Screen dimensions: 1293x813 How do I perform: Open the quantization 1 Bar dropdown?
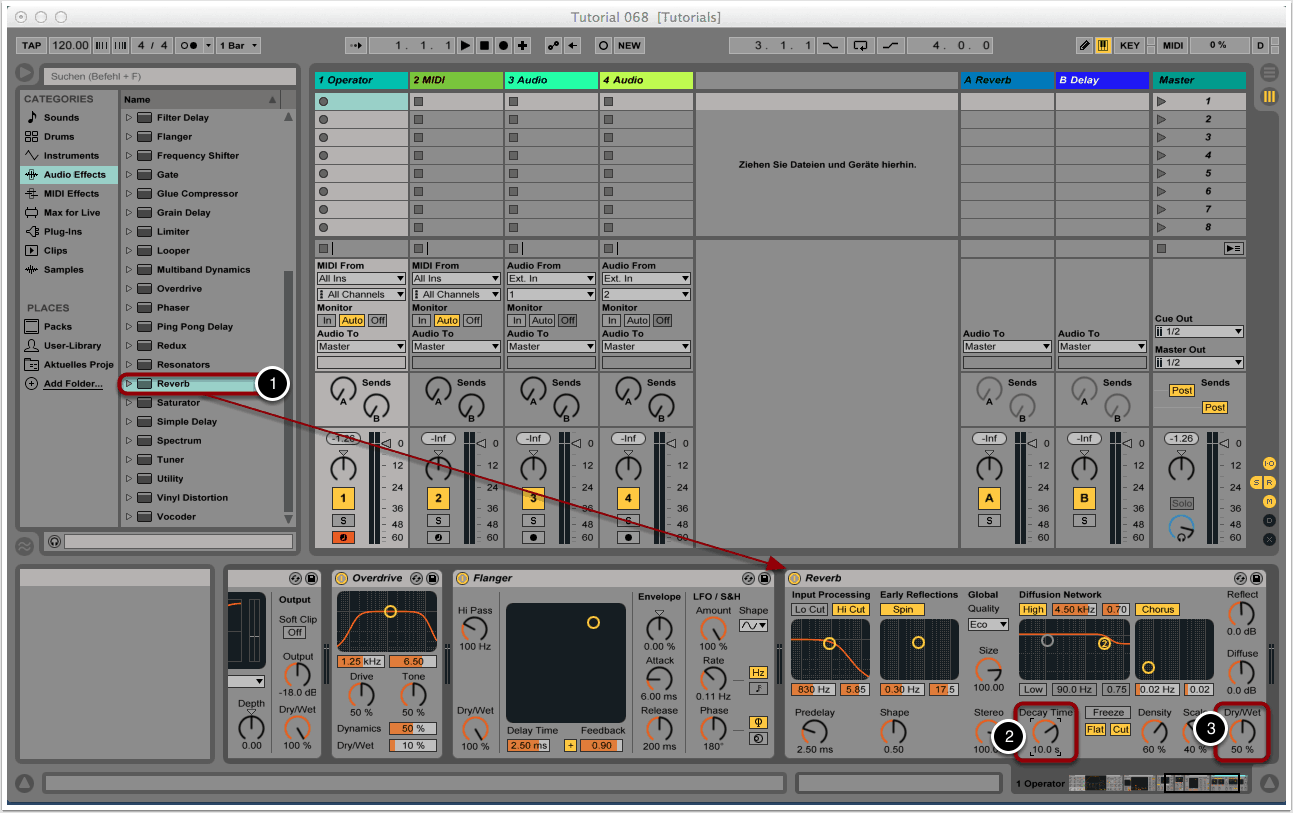240,46
